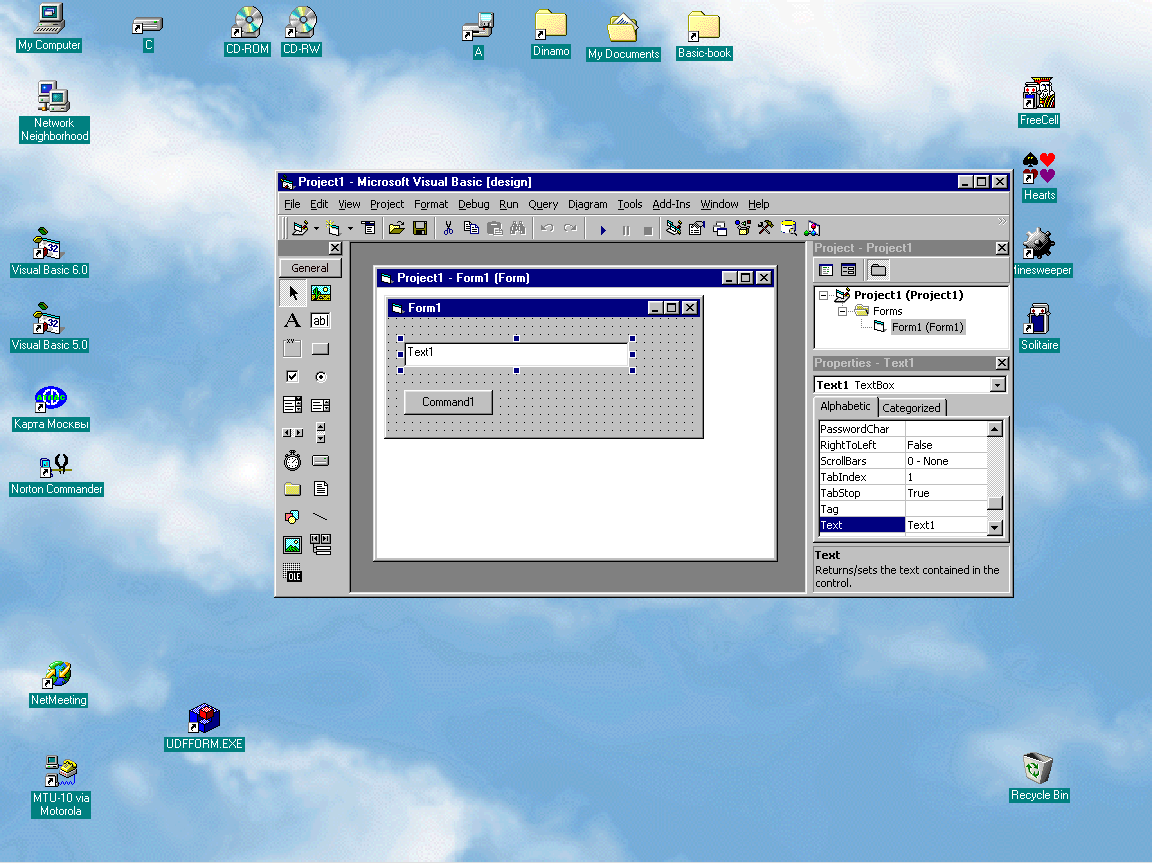
Task: Select the HScrollBar tool in the toolbox
Action: click(293, 433)
